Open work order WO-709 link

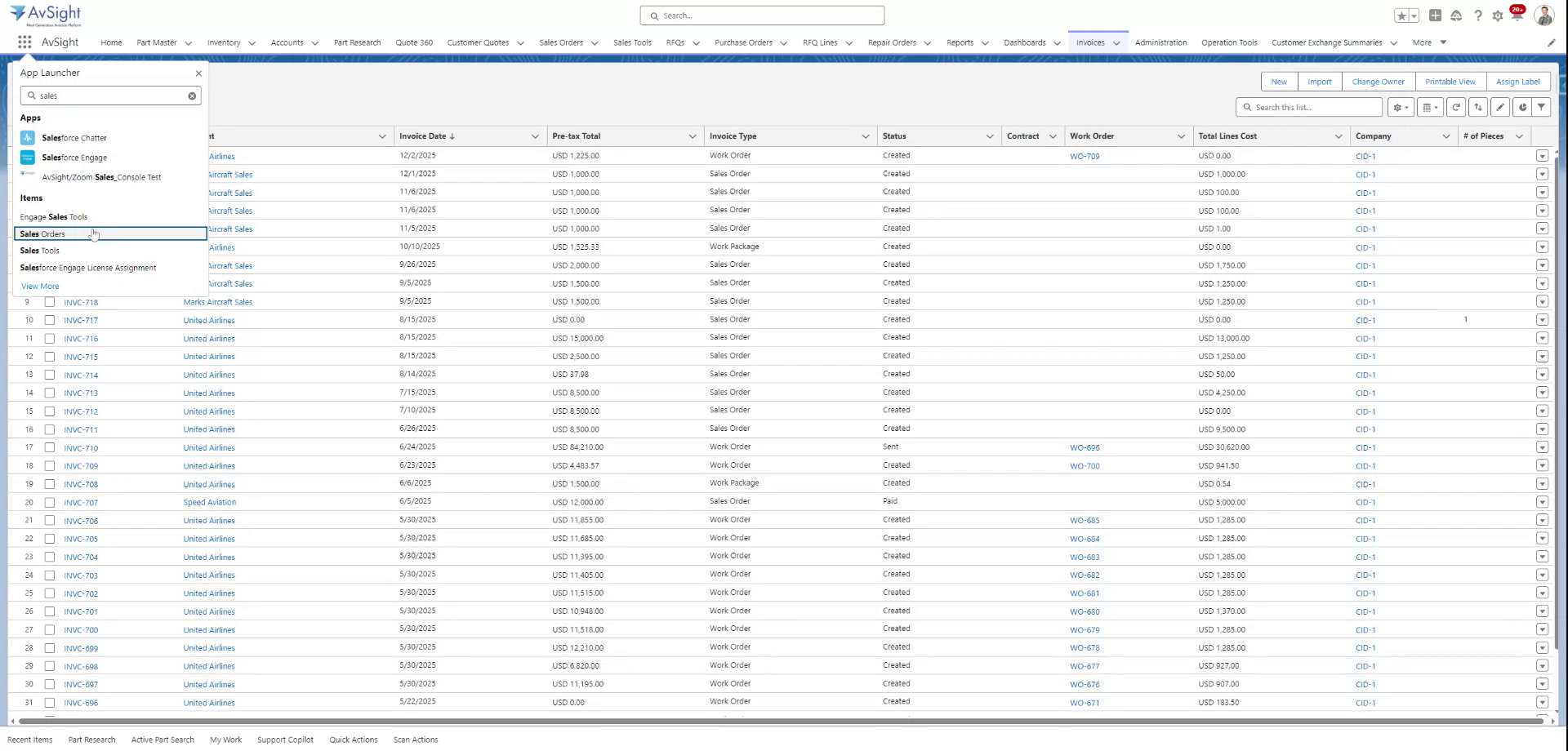click(1085, 156)
